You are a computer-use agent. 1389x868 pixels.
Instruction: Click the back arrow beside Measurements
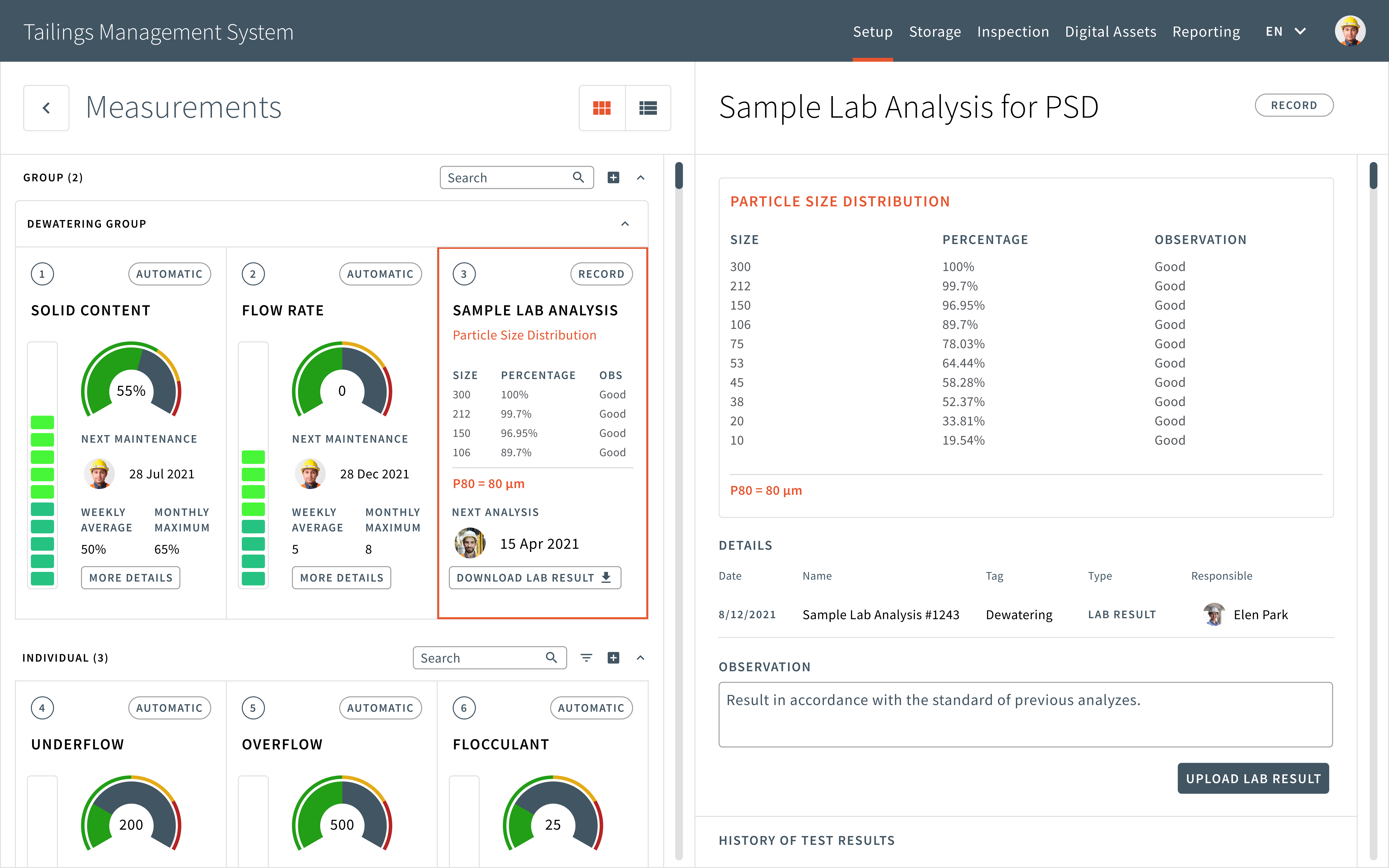pyautogui.click(x=46, y=108)
